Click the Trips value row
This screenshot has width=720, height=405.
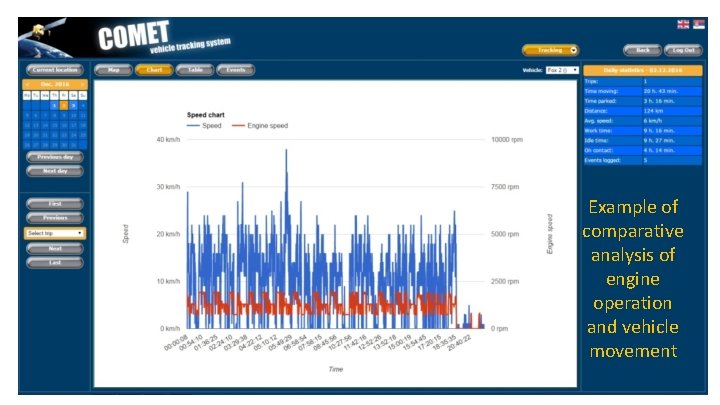click(642, 81)
